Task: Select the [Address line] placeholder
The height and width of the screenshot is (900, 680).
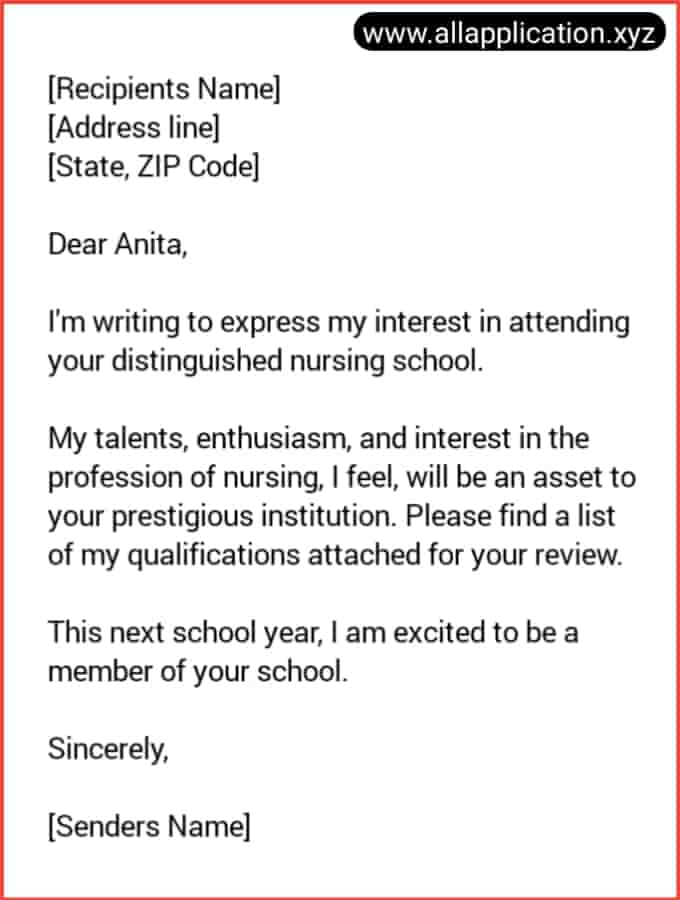Action: [134, 127]
